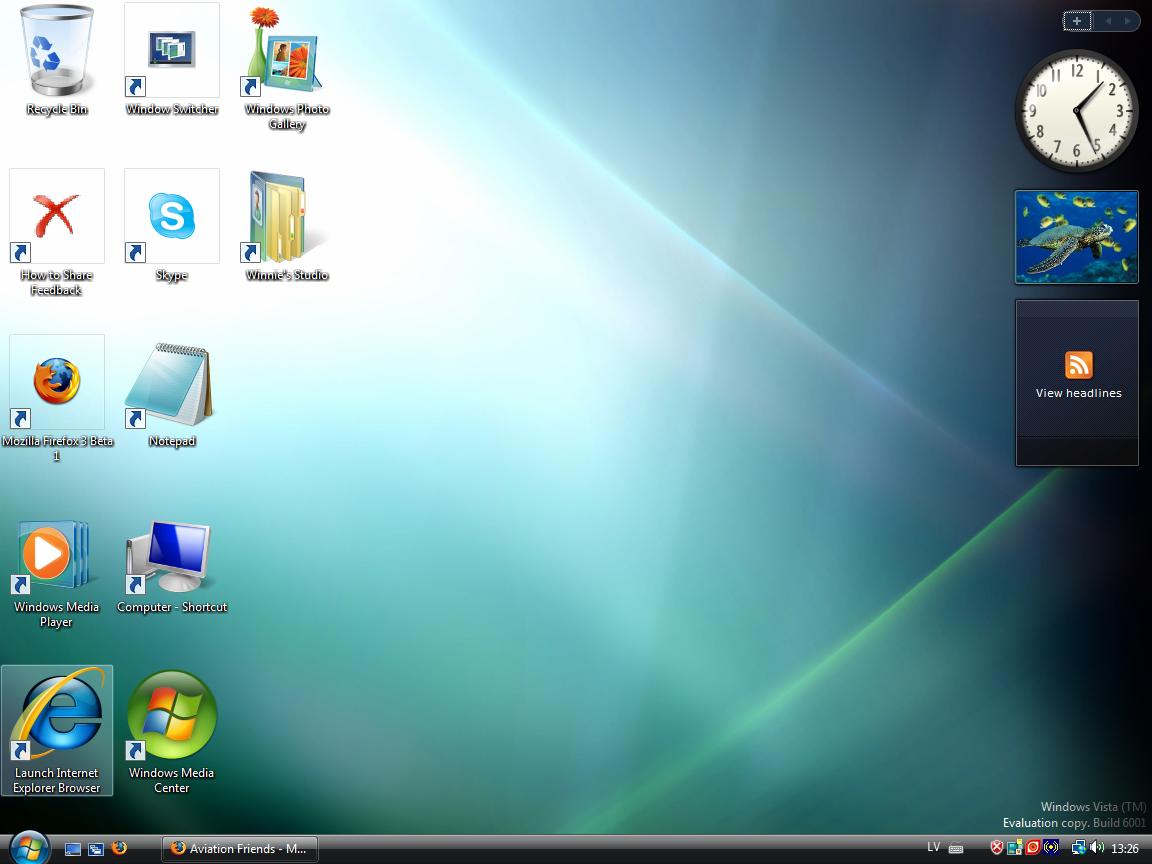Add gadgets with the sidebar plus button

coord(1077,21)
